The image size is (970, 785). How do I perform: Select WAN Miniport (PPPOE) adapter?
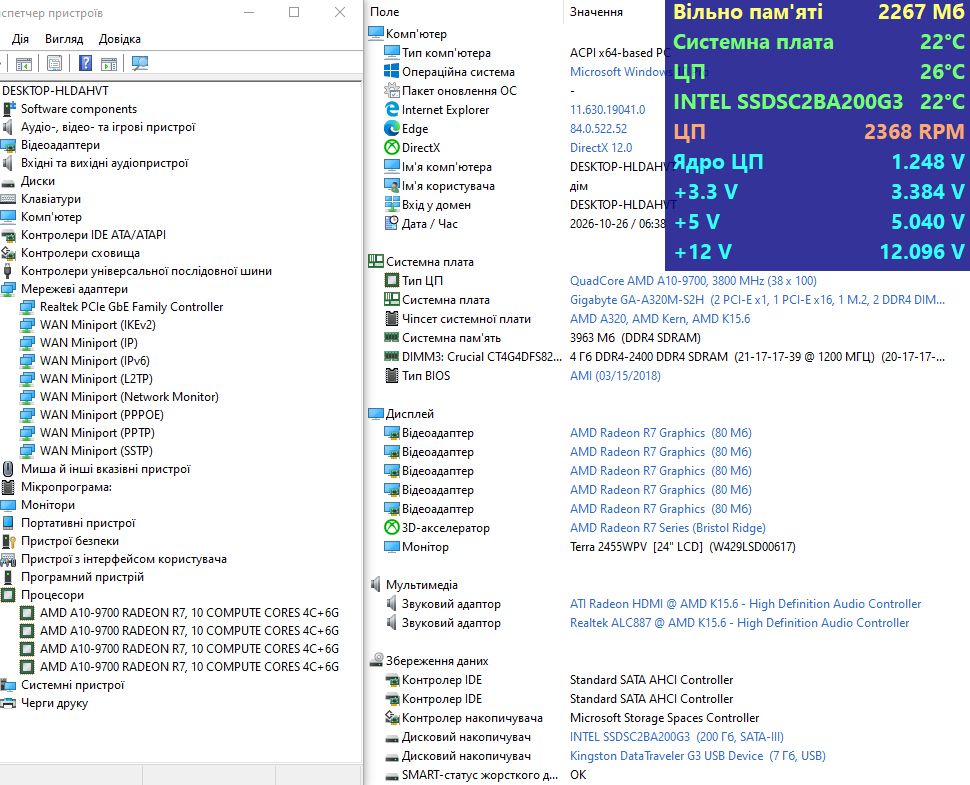(101, 414)
